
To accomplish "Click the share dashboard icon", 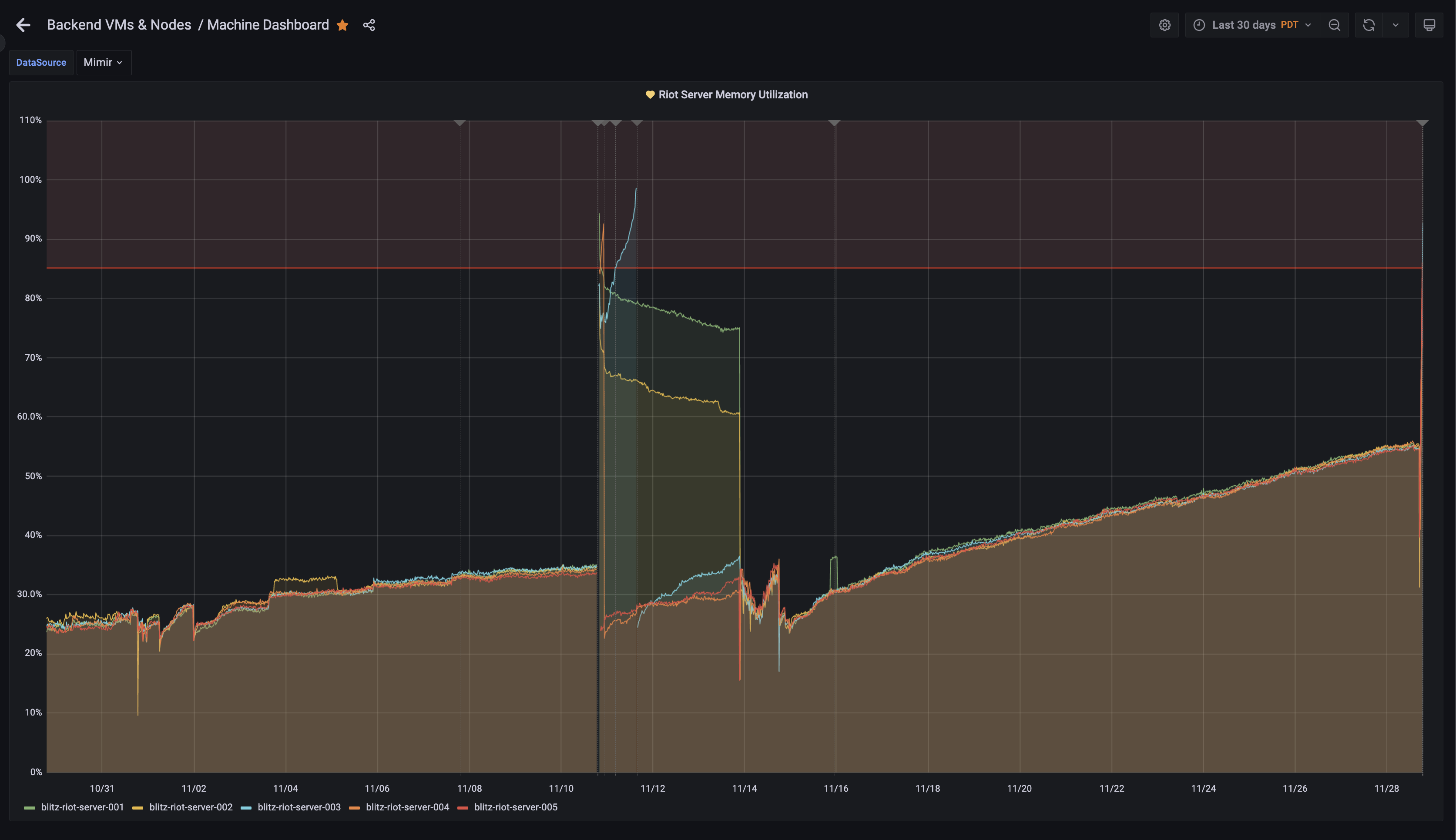I will (x=369, y=25).
